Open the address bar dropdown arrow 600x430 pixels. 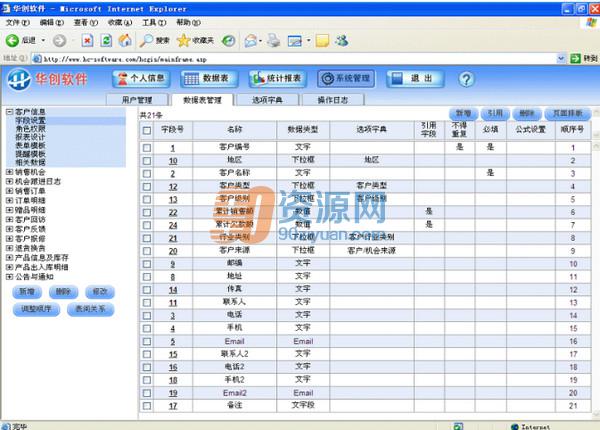point(561,59)
